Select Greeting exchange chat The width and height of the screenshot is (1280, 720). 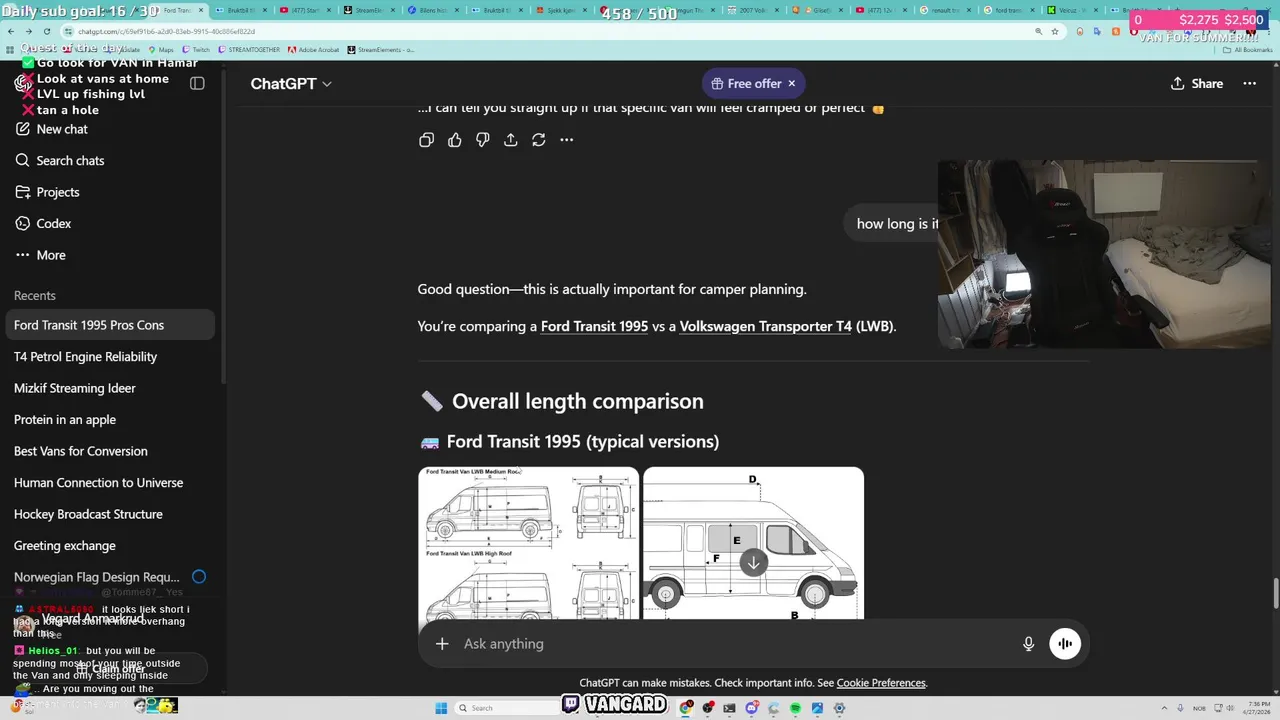(110, 546)
